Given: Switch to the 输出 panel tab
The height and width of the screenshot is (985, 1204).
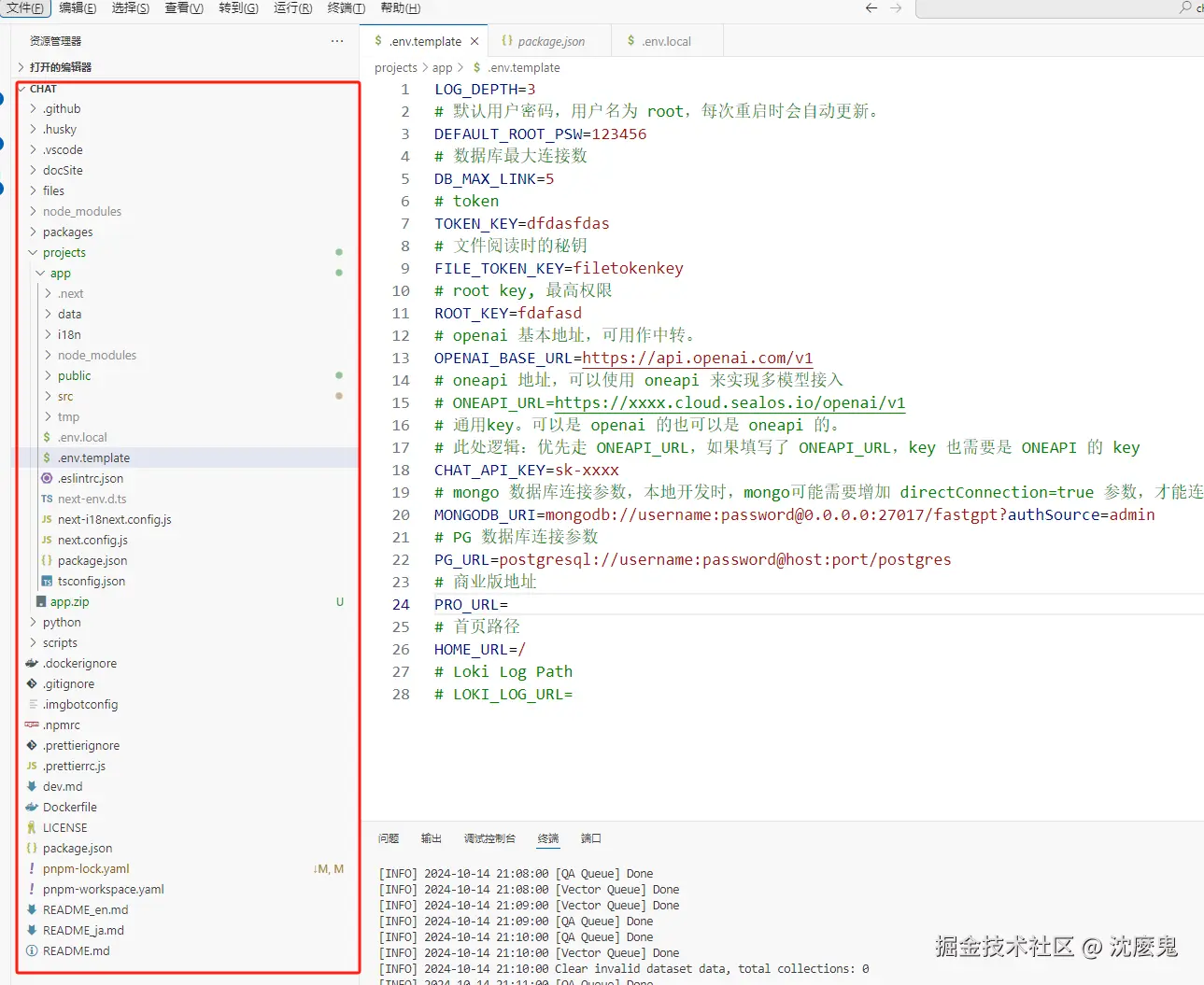Looking at the screenshot, I should [x=431, y=838].
